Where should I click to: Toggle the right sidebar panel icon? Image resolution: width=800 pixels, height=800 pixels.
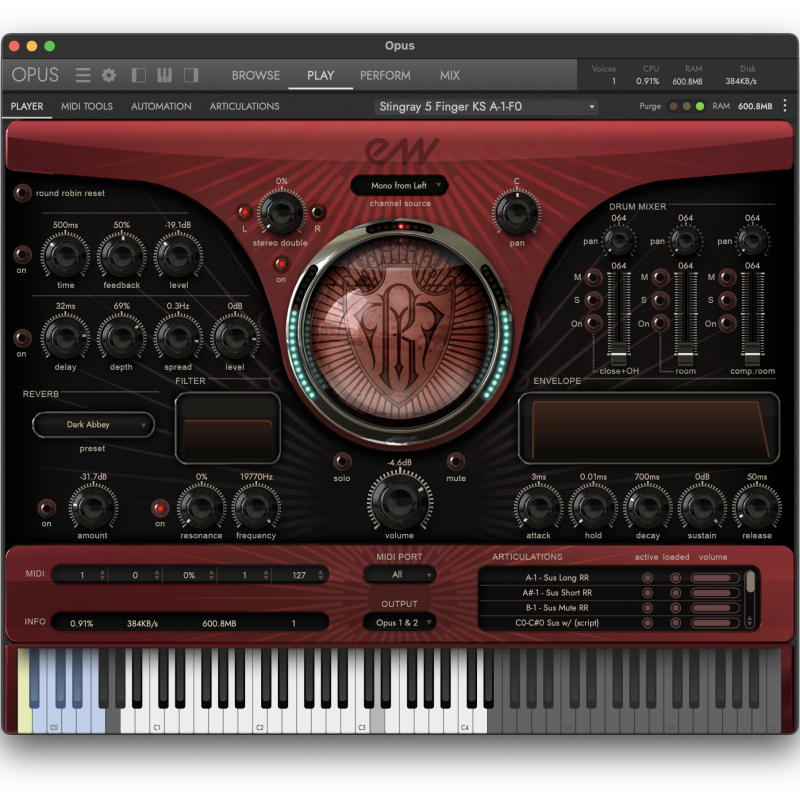(x=191, y=76)
